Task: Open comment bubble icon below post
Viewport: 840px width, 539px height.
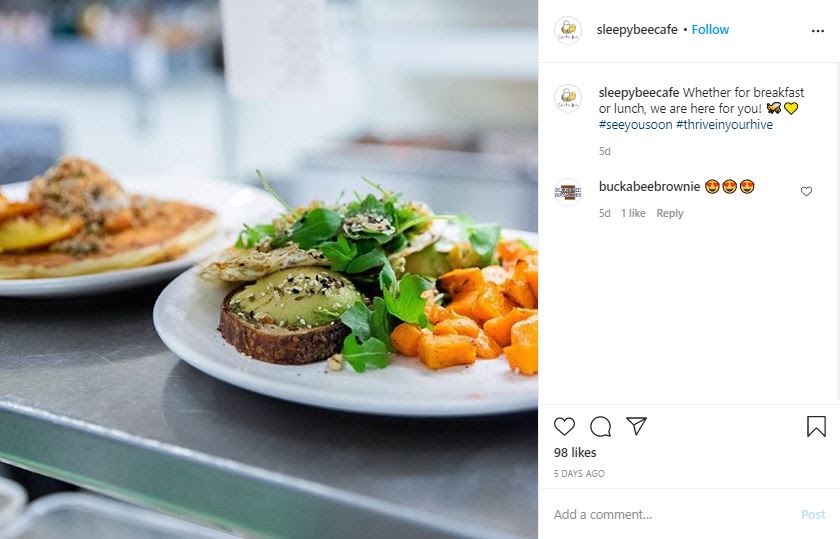Action: pos(601,426)
